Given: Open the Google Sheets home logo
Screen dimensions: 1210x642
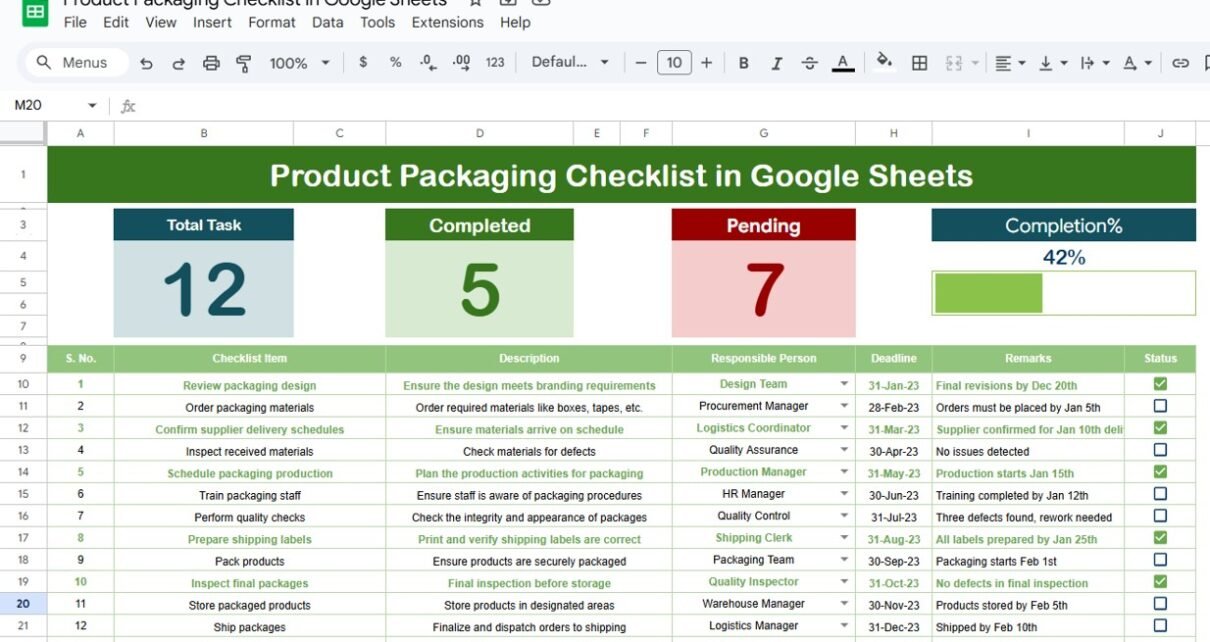Looking at the screenshot, I should click(35, 12).
